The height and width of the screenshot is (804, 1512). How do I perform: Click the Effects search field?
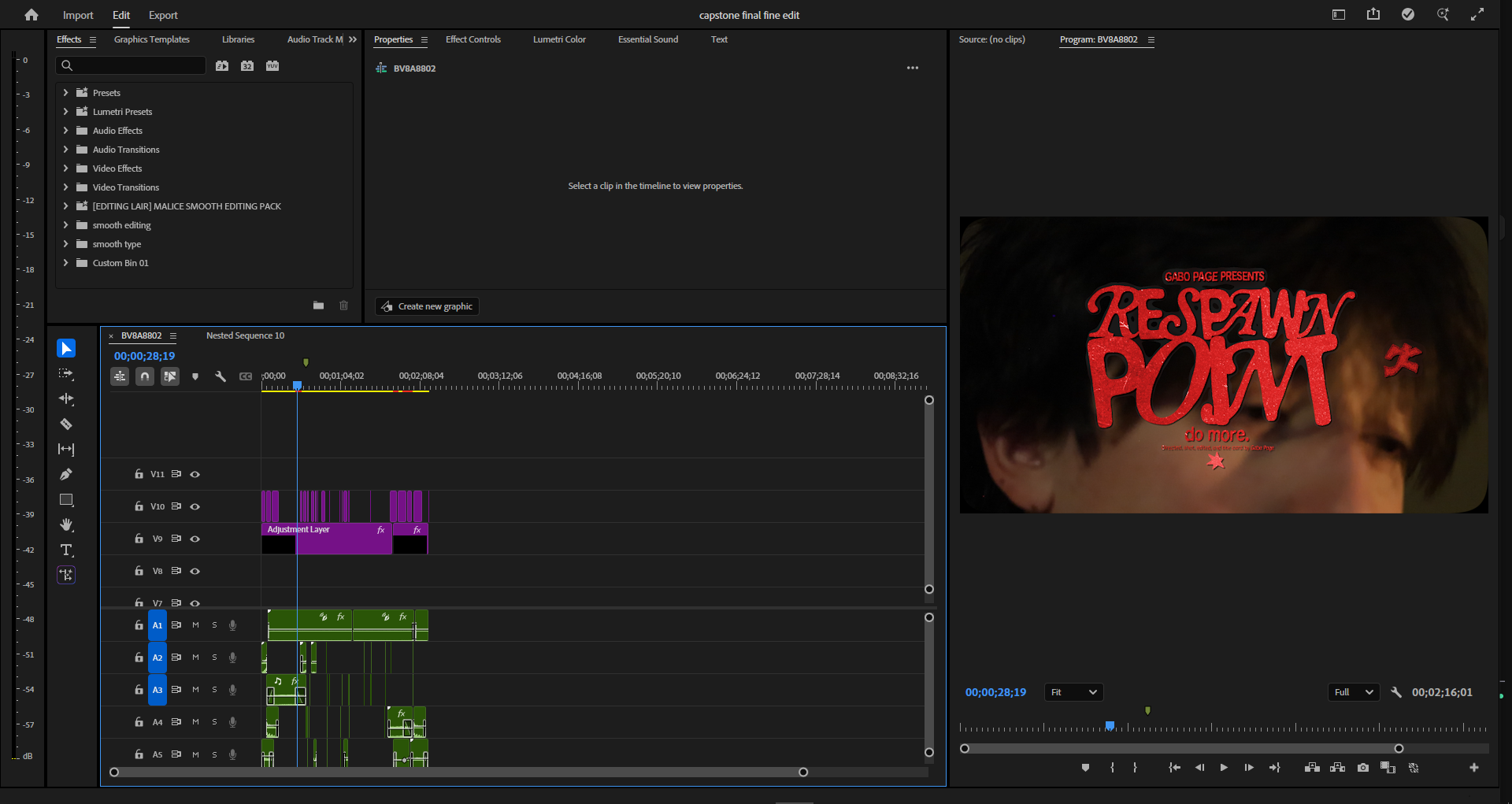coord(132,65)
